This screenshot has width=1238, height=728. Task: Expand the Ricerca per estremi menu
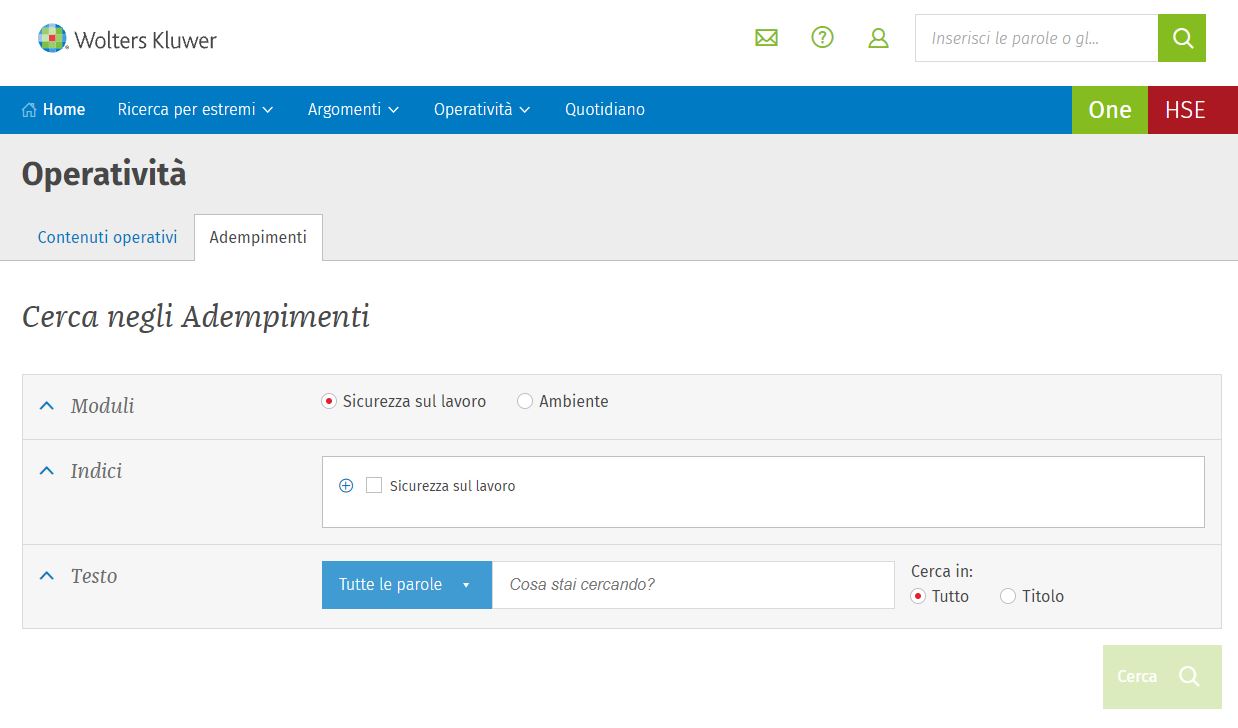(195, 110)
